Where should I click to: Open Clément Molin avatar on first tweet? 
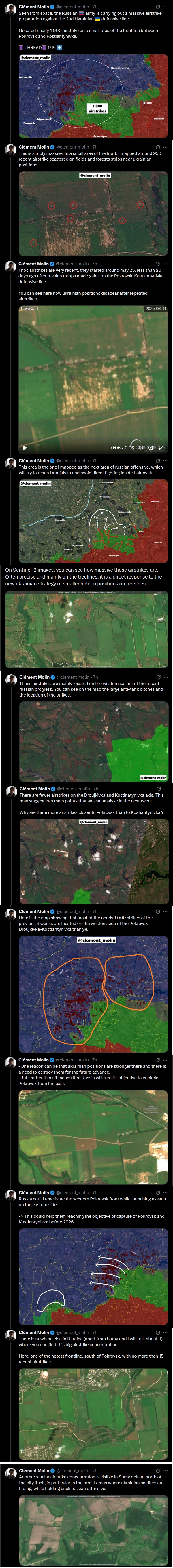click(x=10, y=10)
